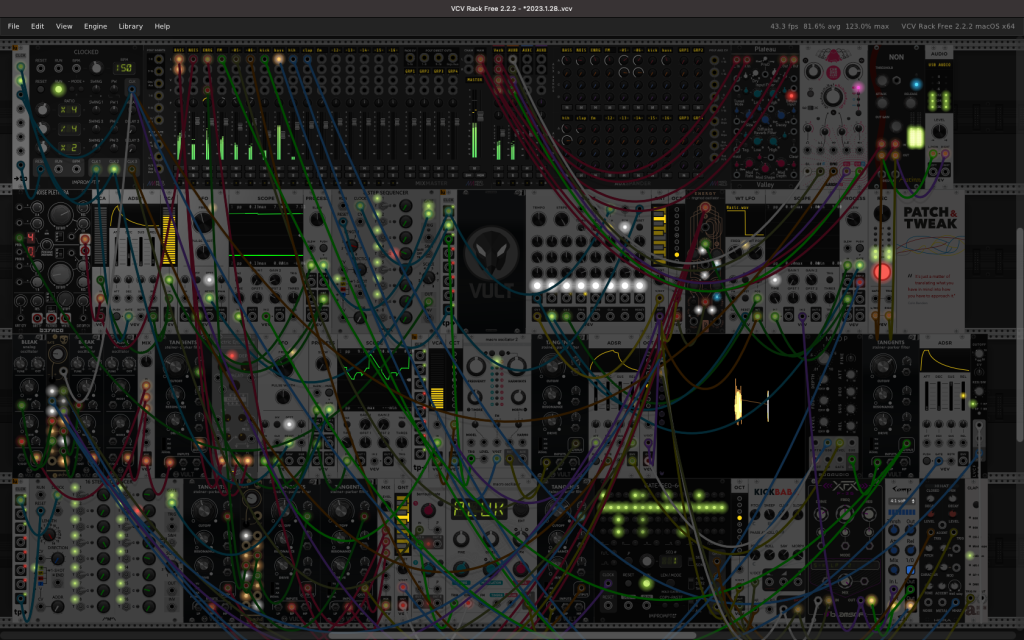
Task: Open the Help menu
Action: tap(162, 26)
